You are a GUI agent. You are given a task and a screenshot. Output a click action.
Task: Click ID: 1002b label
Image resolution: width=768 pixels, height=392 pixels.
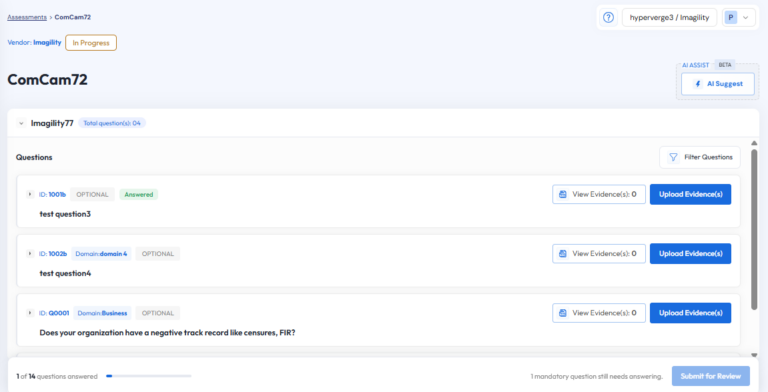[53, 254]
